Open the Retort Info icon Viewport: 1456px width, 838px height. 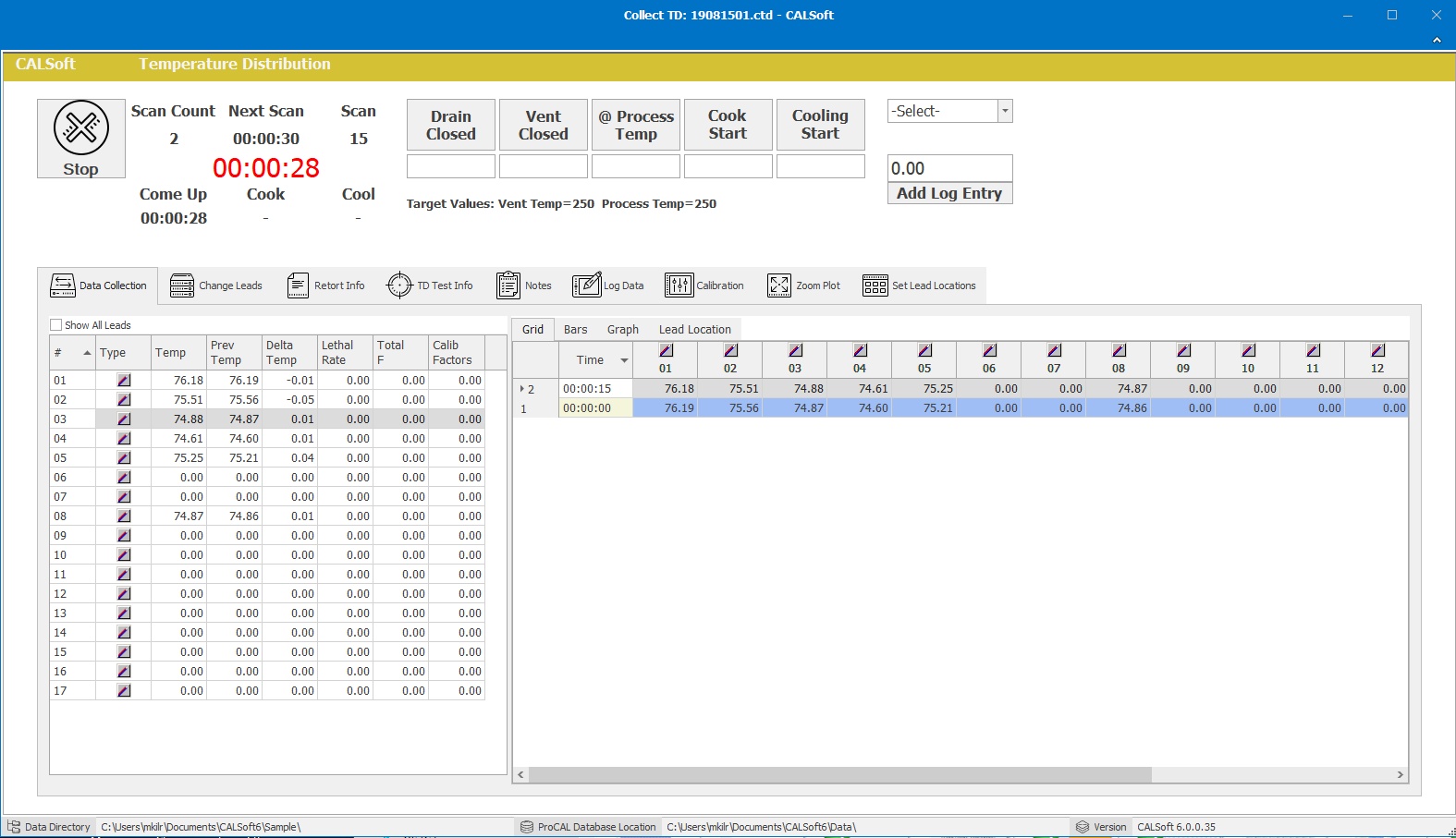click(x=298, y=285)
